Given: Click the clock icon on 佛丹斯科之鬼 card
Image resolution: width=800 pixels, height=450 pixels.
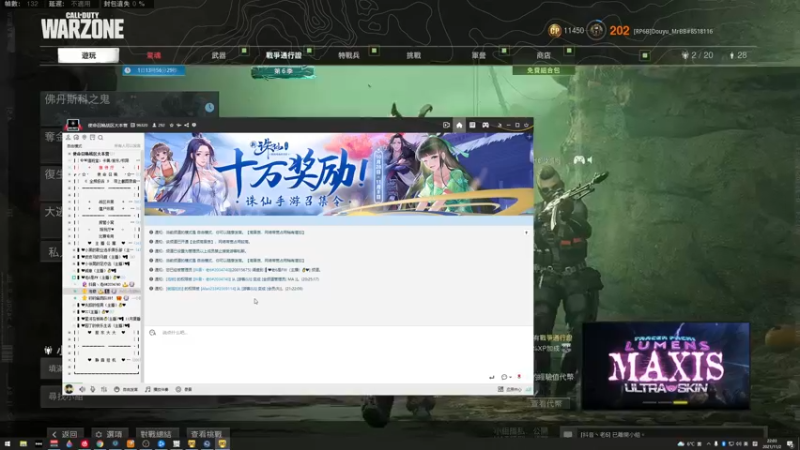Looking at the screenshot, I should 210,107.
